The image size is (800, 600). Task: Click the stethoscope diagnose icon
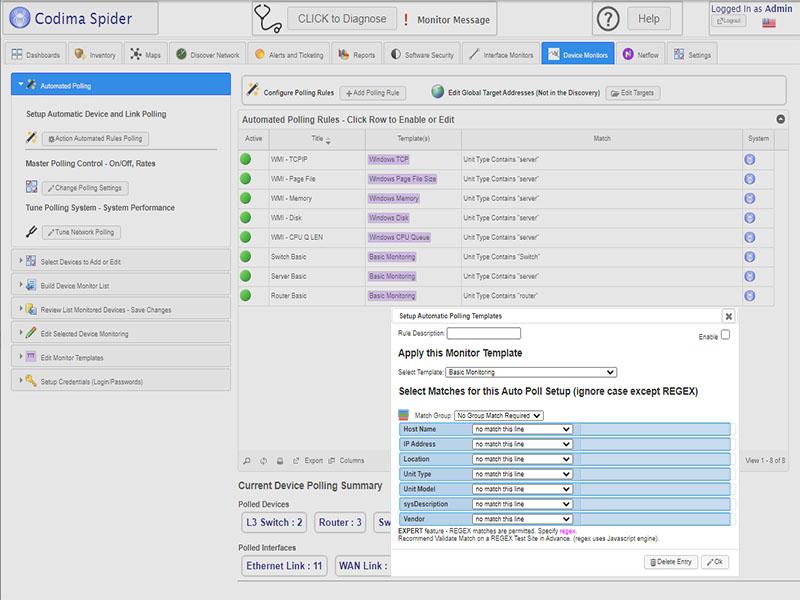[268, 19]
